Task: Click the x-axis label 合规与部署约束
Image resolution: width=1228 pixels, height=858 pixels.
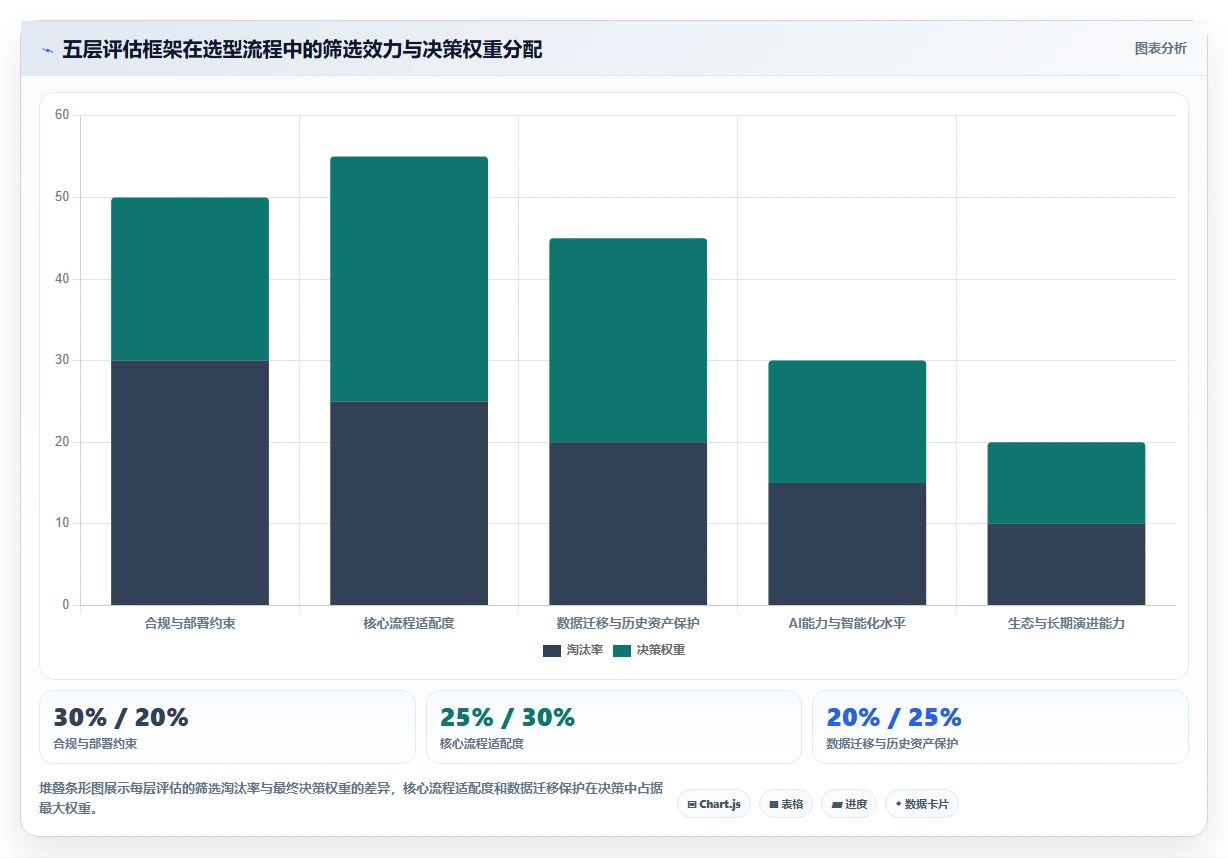Action: point(190,623)
